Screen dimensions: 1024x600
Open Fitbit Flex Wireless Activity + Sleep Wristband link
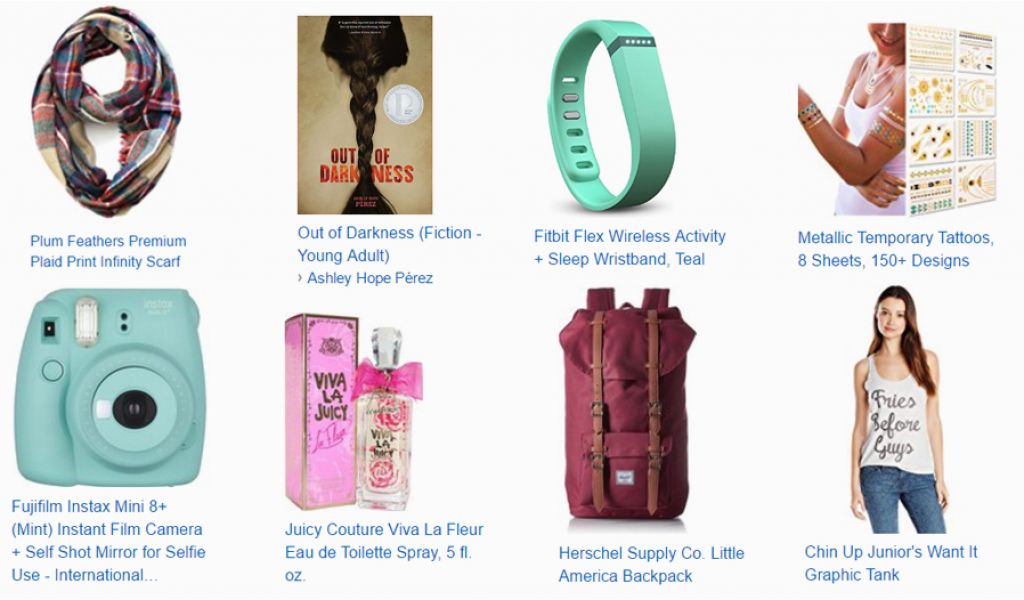click(x=630, y=247)
